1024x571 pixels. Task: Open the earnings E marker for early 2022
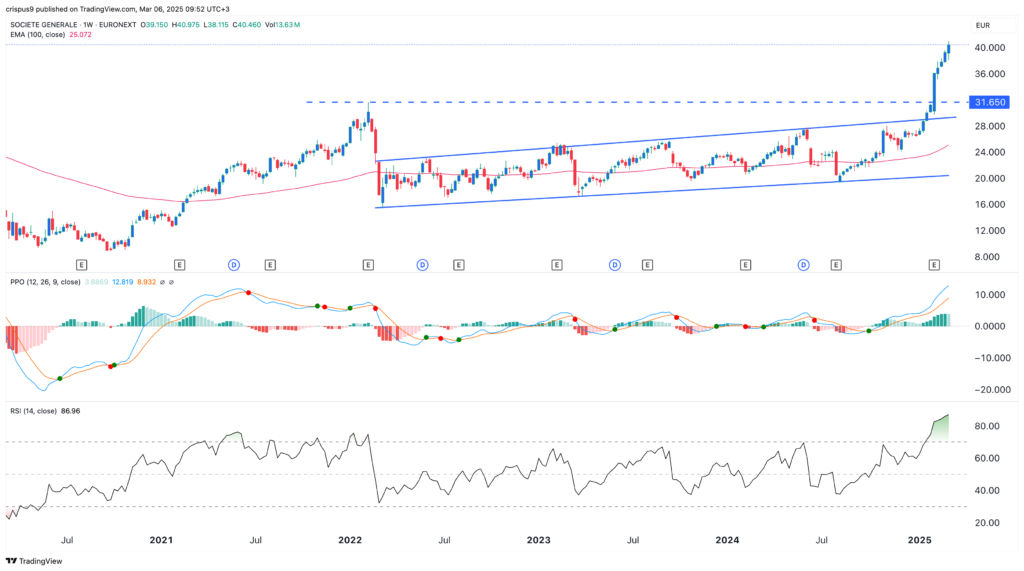[368, 265]
